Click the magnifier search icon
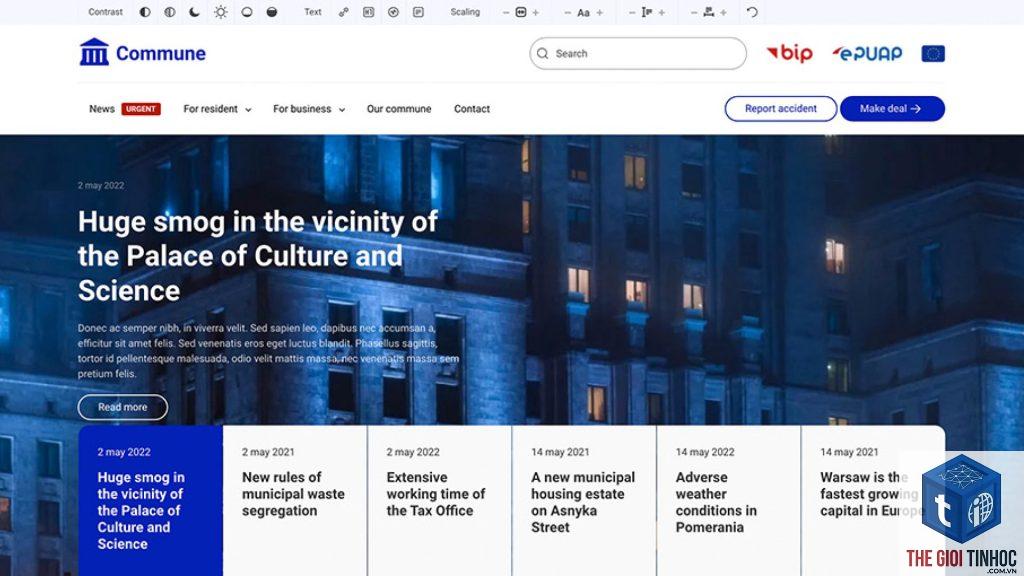Image resolution: width=1024 pixels, height=576 pixels. click(x=543, y=54)
